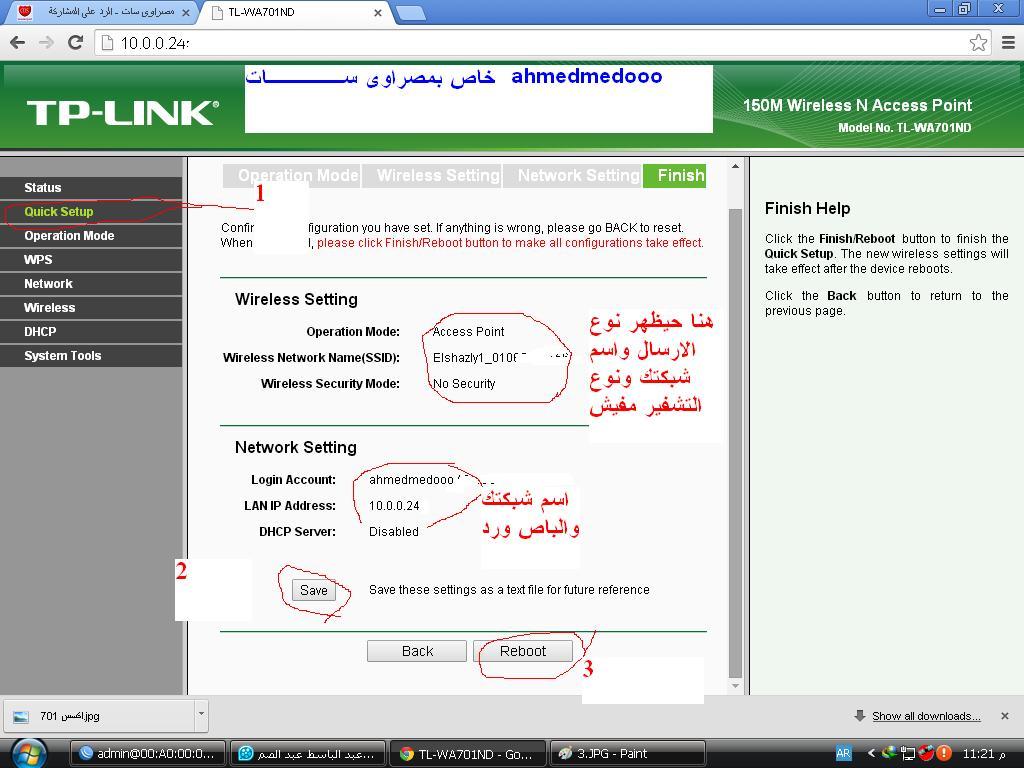Reload the router page
This screenshot has width=1024, height=768.
(x=76, y=43)
